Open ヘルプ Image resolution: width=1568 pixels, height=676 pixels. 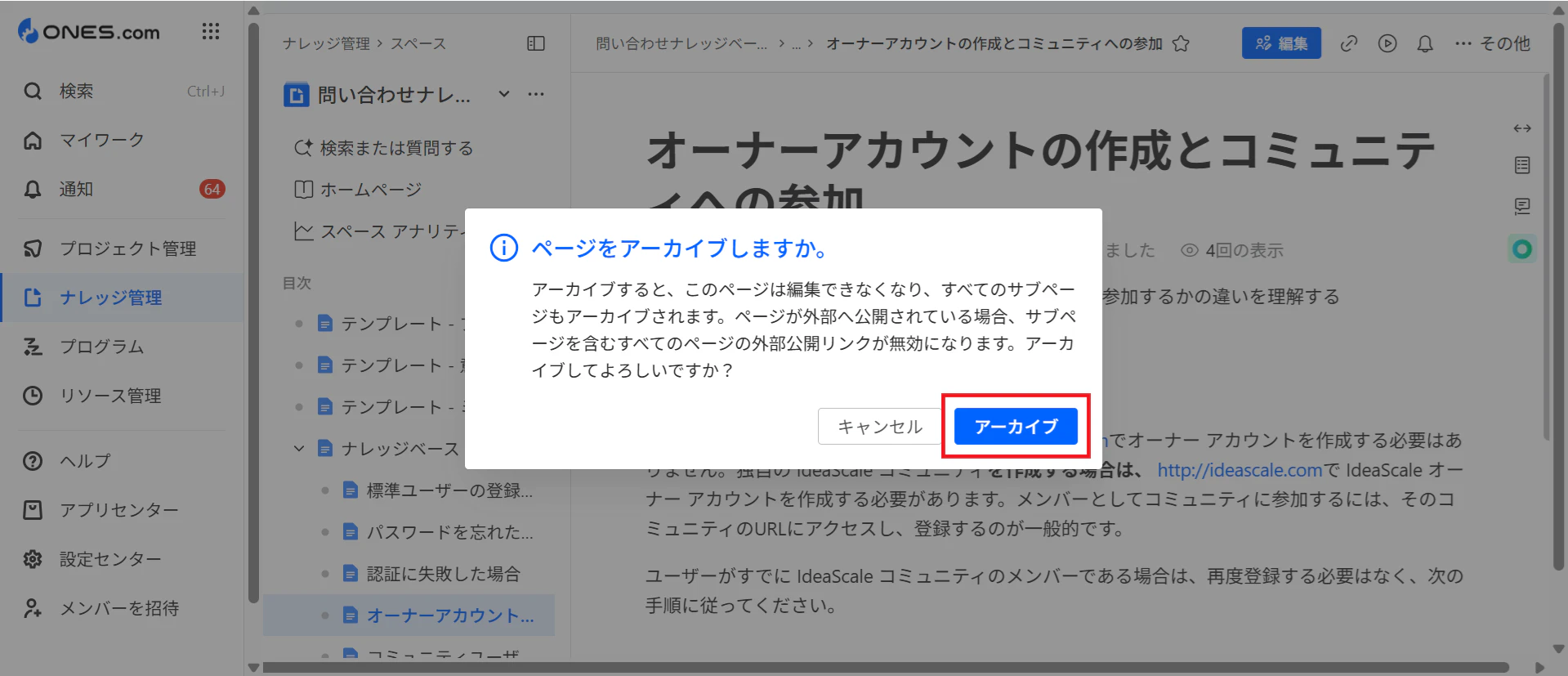[123, 461]
